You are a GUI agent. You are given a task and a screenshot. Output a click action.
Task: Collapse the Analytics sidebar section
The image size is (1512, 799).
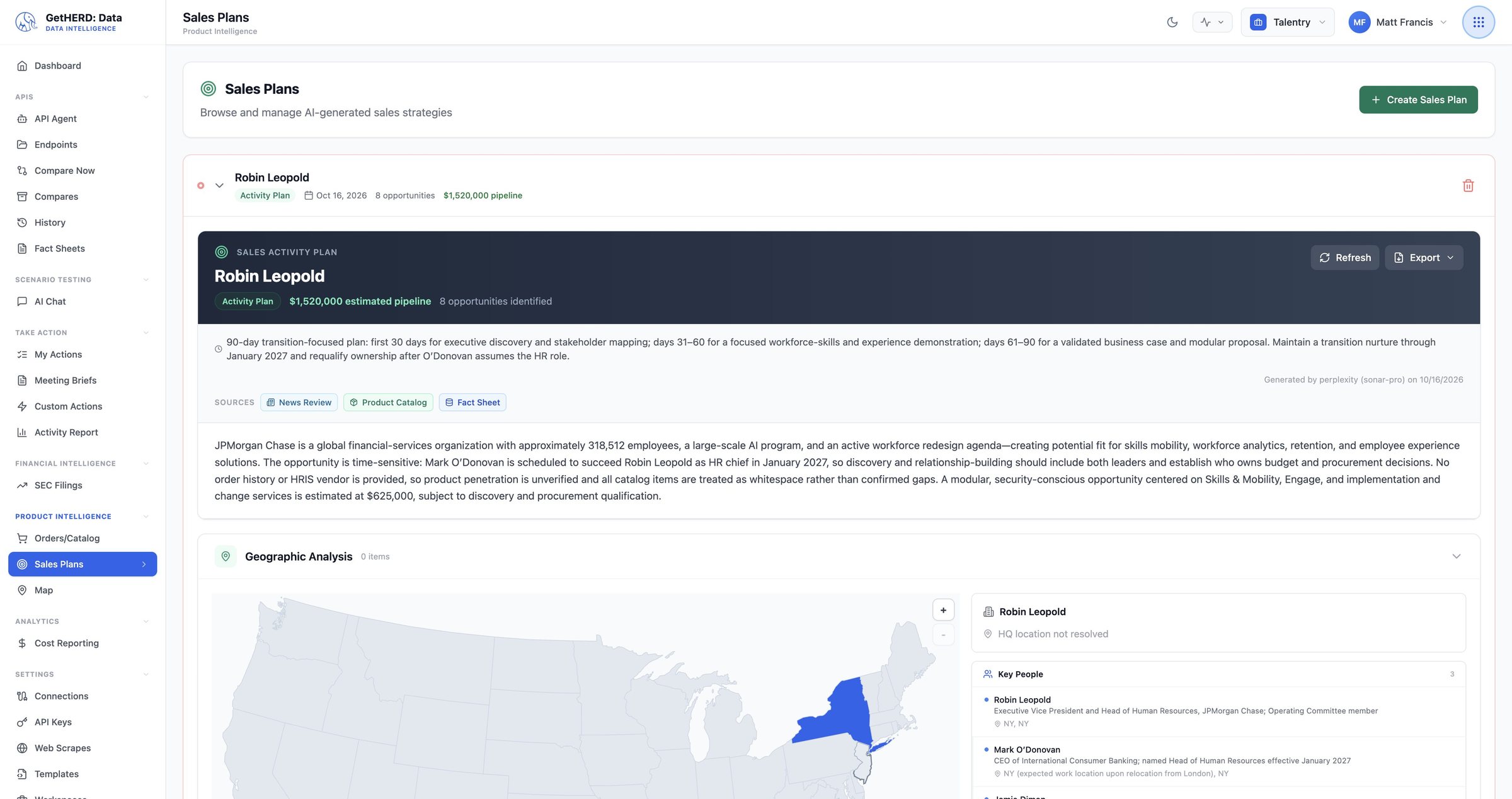coord(146,621)
